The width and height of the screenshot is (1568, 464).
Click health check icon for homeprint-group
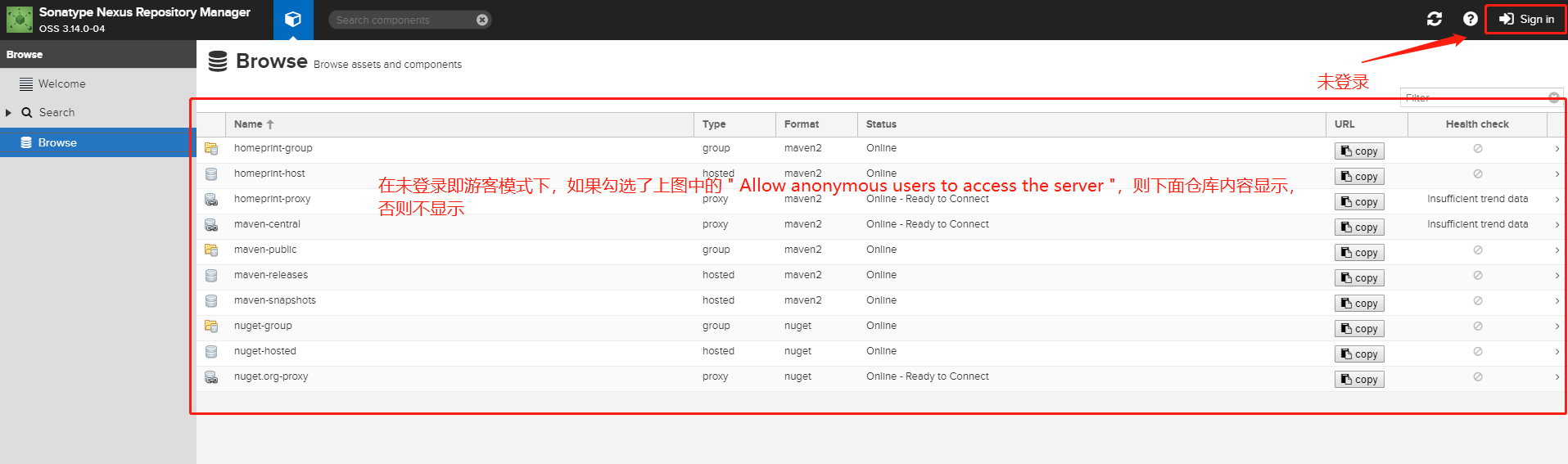pyautogui.click(x=1478, y=149)
